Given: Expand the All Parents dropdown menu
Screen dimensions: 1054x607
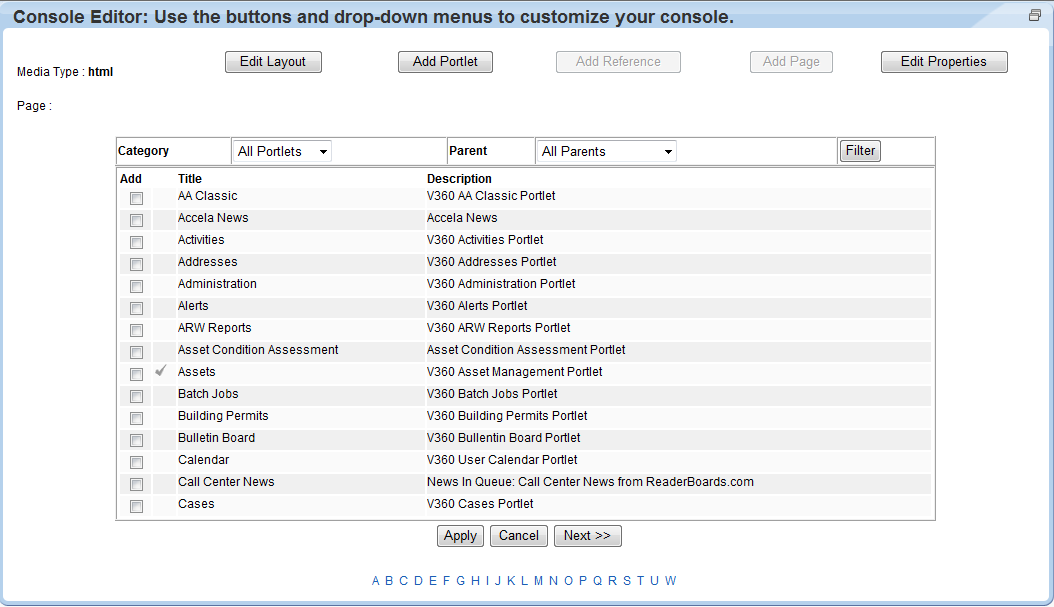Looking at the screenshot, I should 605,150.
